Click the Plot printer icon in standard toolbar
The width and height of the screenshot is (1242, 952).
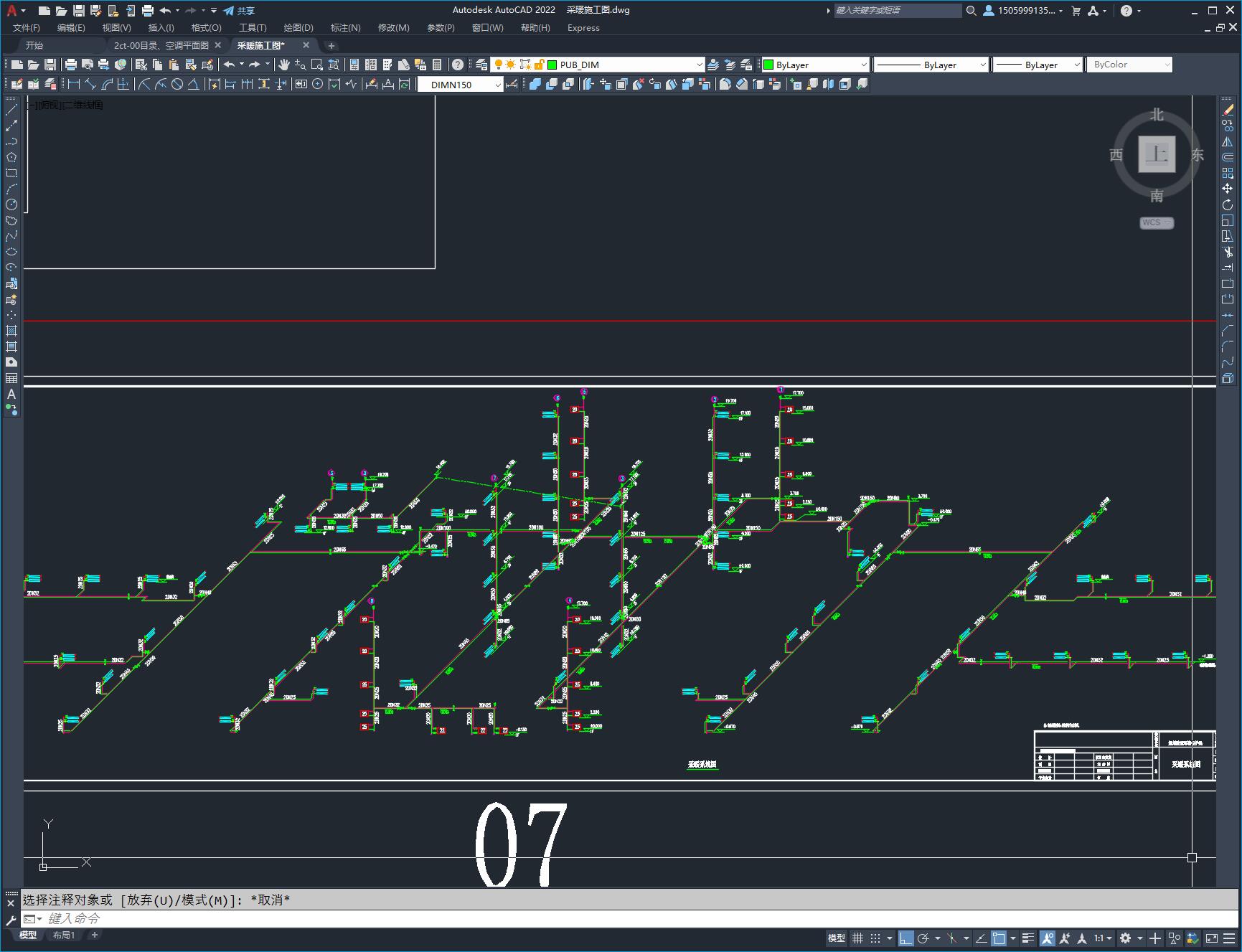click(71, 65)
